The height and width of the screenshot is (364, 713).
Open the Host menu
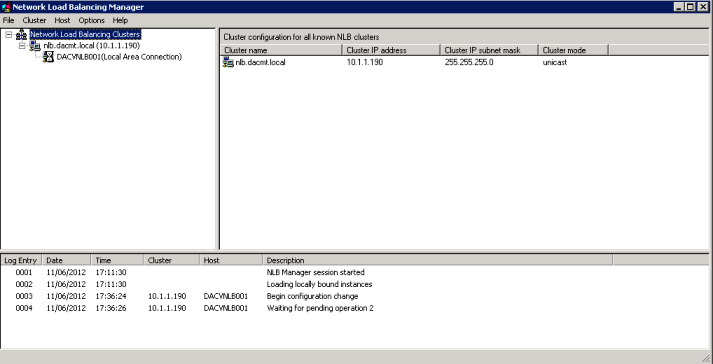click(62, 20)
